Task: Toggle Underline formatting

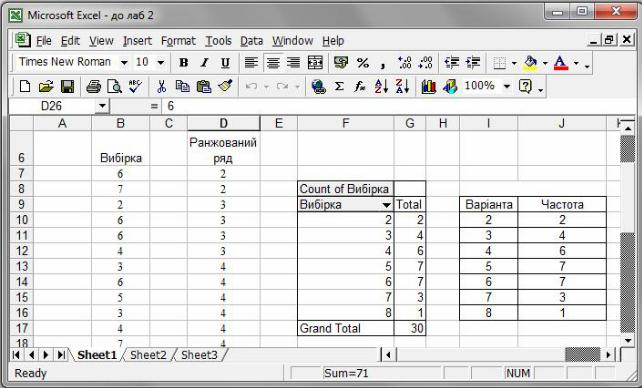Action: 225,63
